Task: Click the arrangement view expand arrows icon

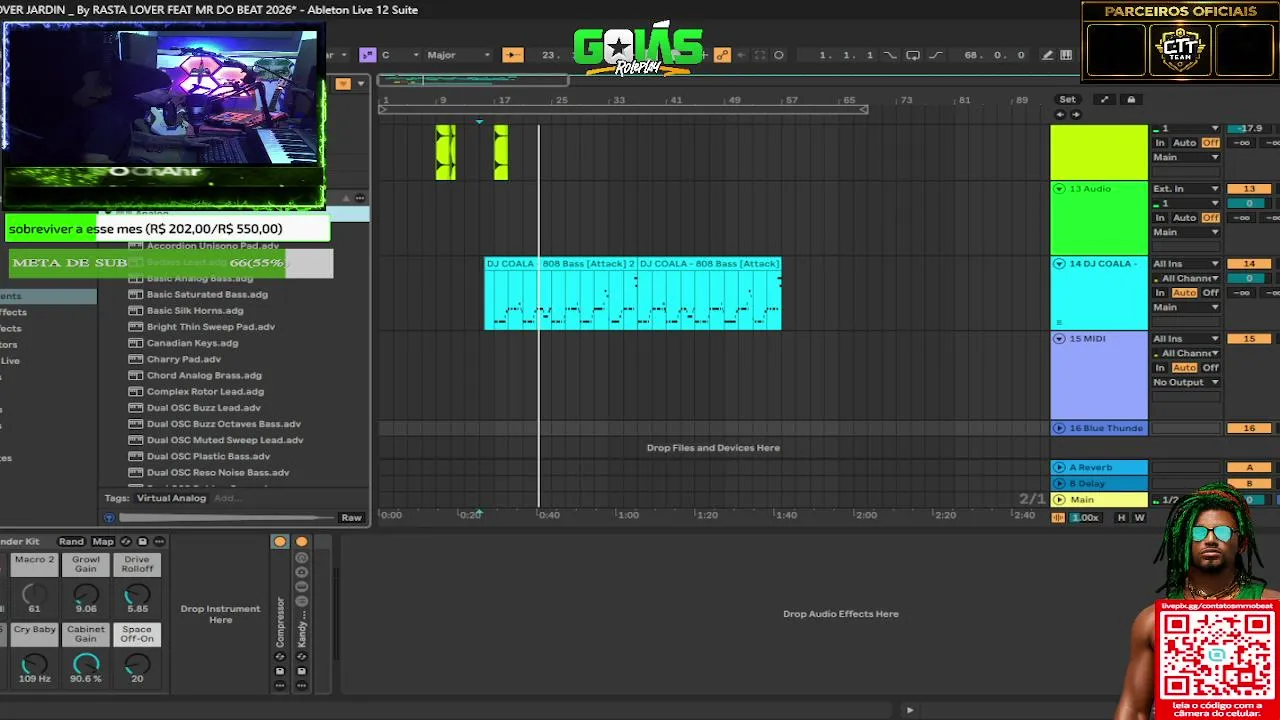Action: 1104,99
